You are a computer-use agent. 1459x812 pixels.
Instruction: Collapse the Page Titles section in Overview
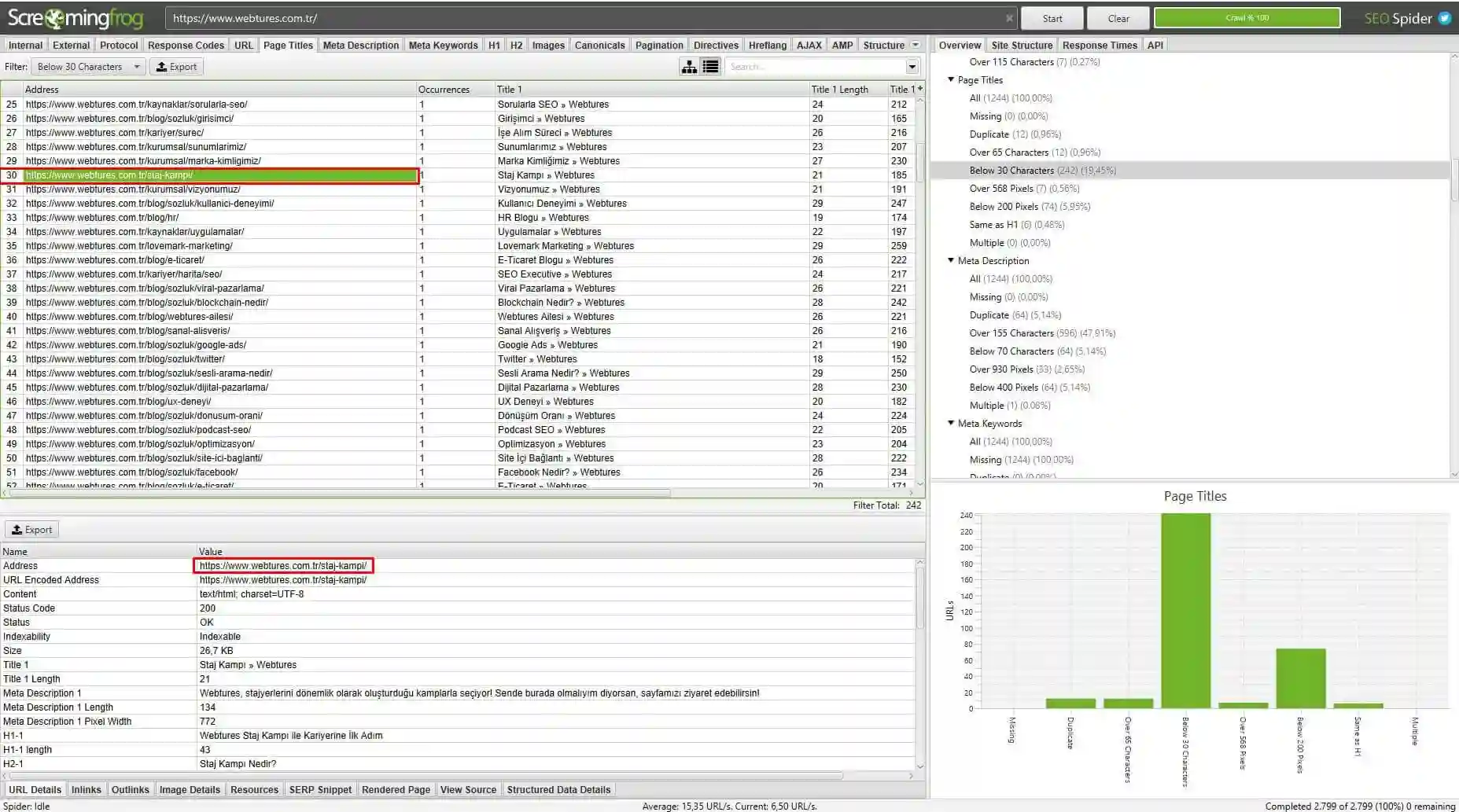point(951,79)
